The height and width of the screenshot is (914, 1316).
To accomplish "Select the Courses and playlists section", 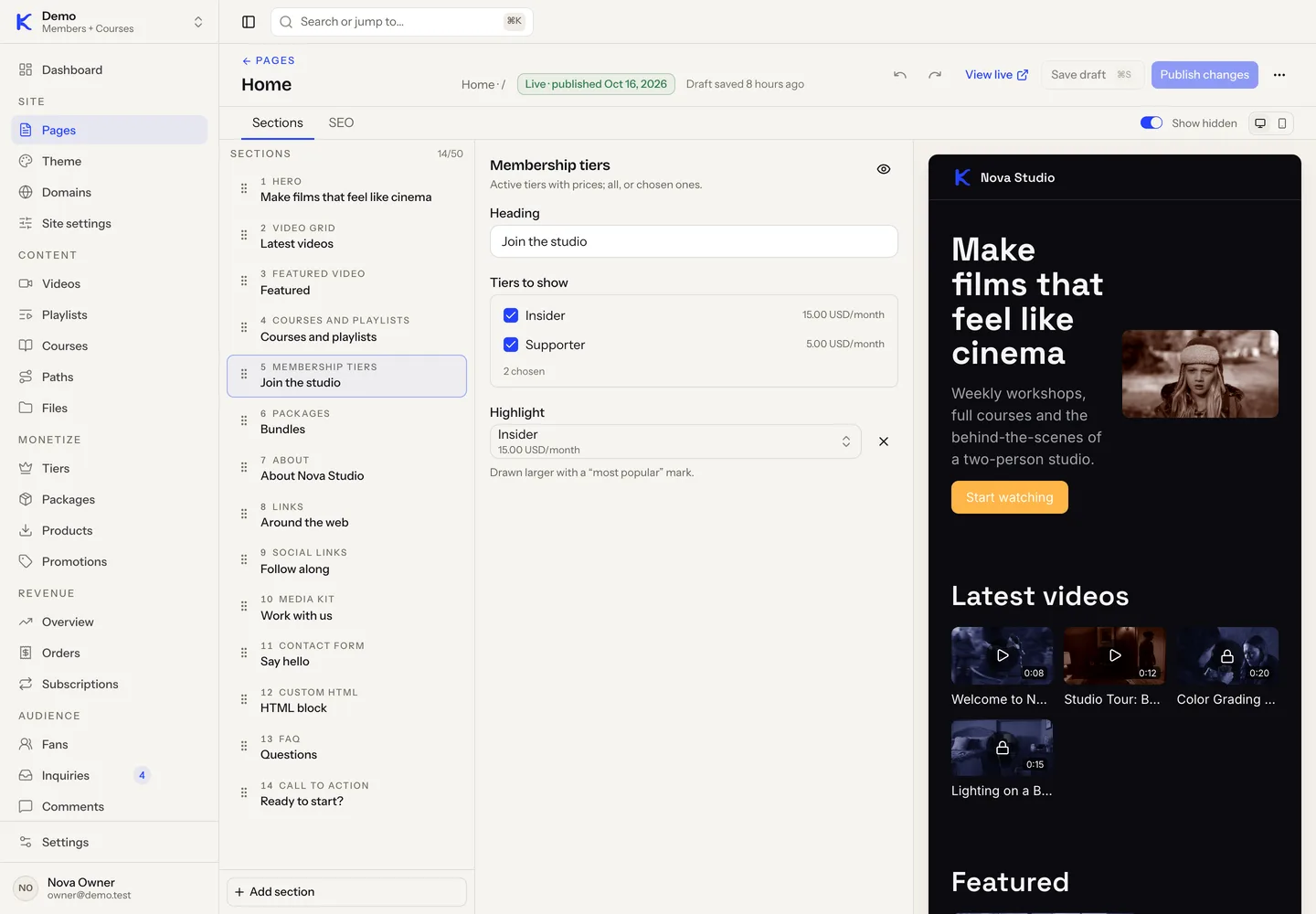I will (346, 329).
